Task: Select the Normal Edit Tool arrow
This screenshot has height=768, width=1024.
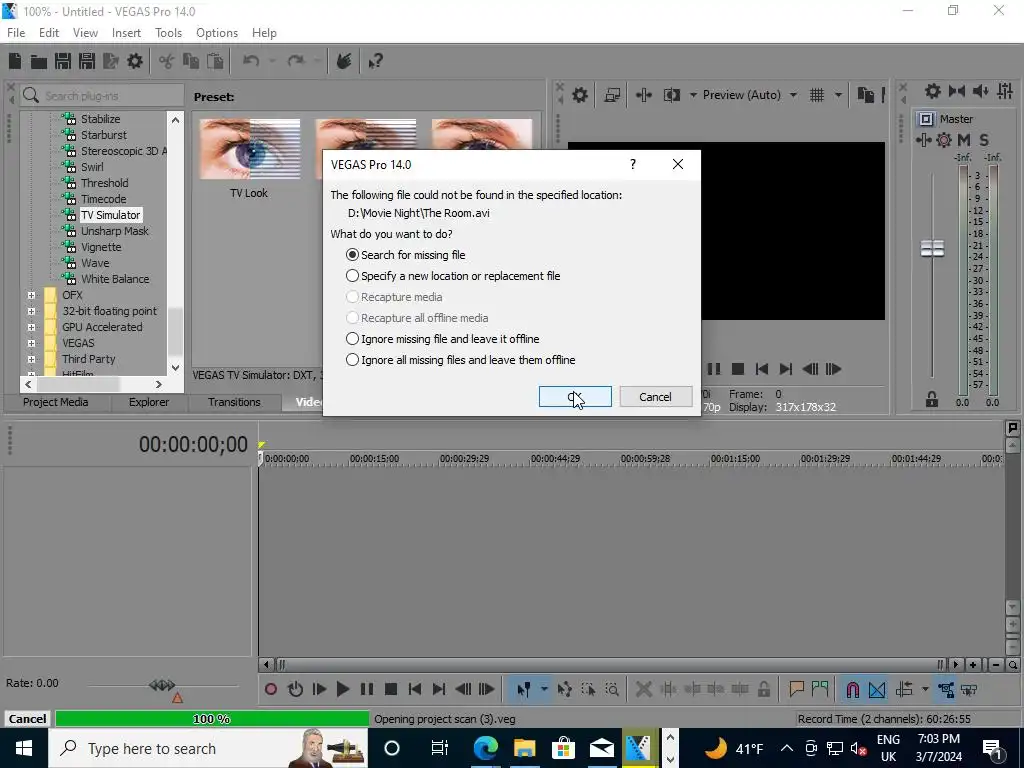Action: [524, 689]
